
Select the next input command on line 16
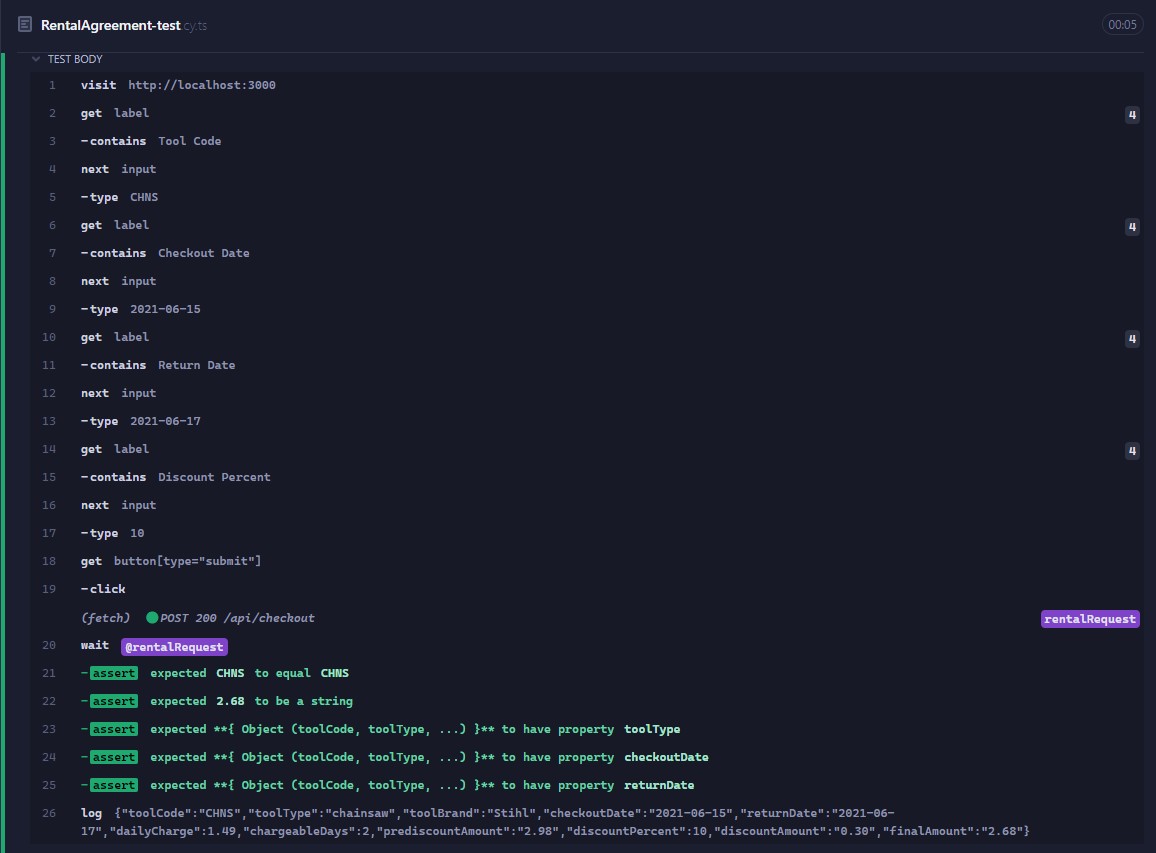[587, 506]
